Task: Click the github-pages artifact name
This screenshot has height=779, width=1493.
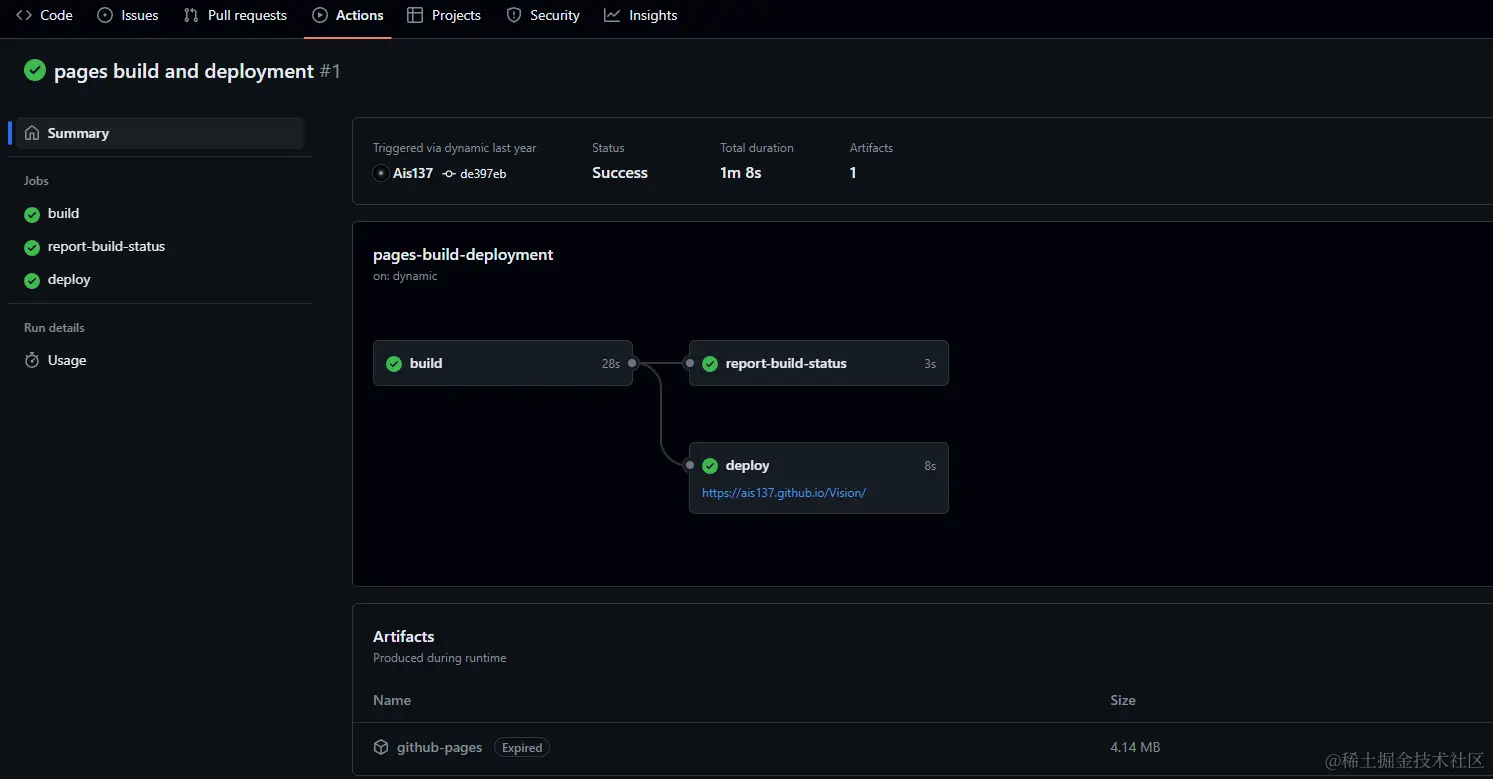Action: tap(440, 747)
